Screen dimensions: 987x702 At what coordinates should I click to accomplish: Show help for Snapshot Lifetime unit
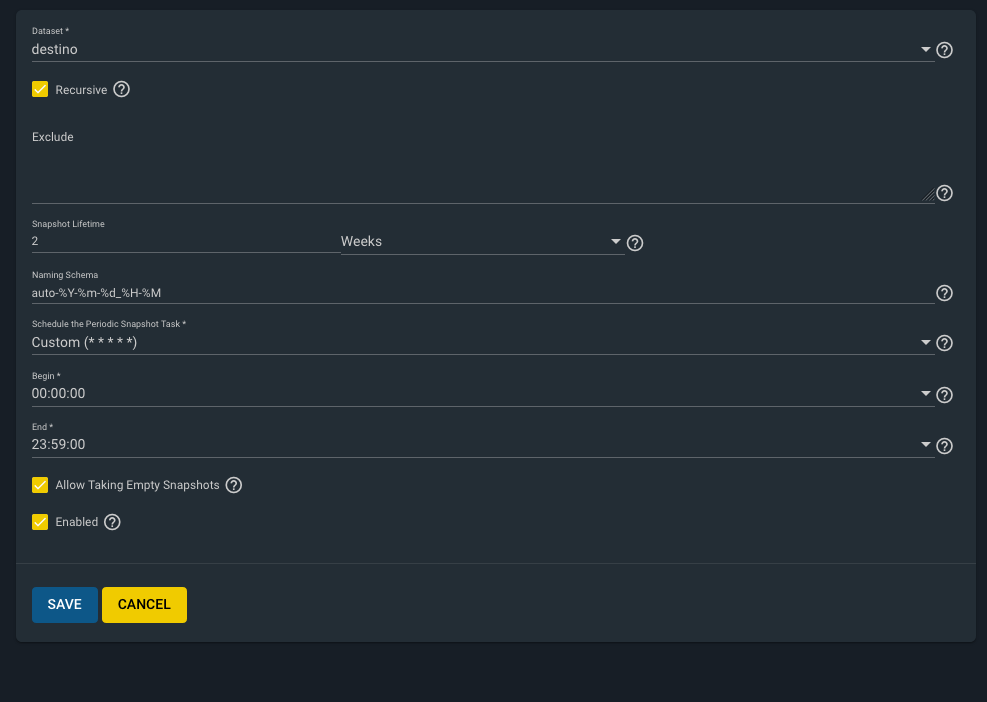point(634,243)
